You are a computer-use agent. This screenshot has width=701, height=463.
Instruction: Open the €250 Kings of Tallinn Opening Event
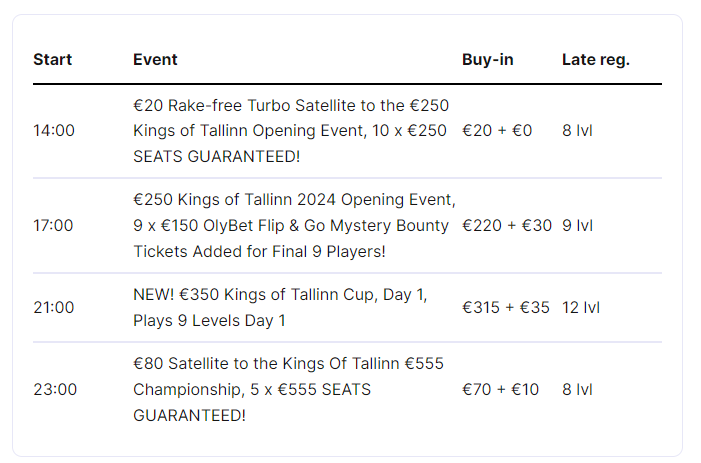(x=293, y=226)
